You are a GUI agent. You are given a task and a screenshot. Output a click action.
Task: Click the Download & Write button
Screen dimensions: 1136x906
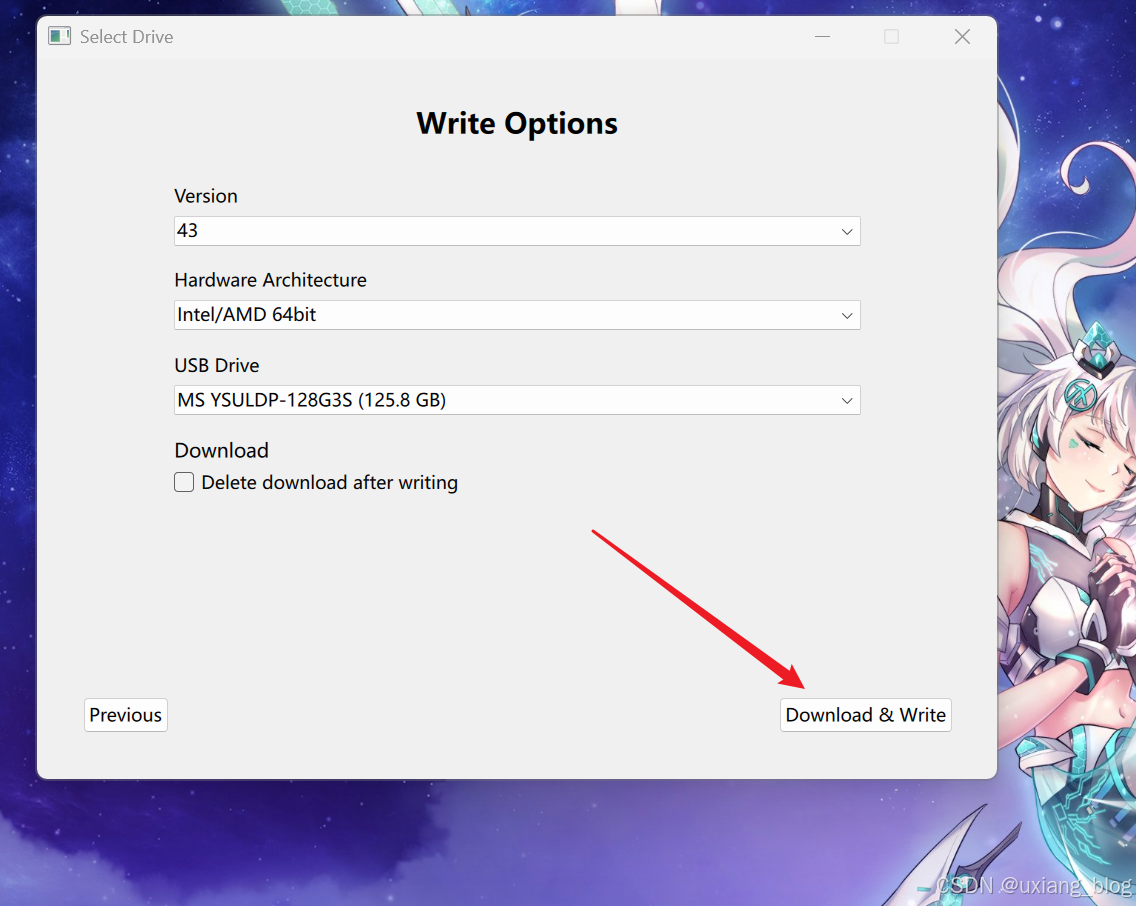pyautogui.click(x=865, y=715)
